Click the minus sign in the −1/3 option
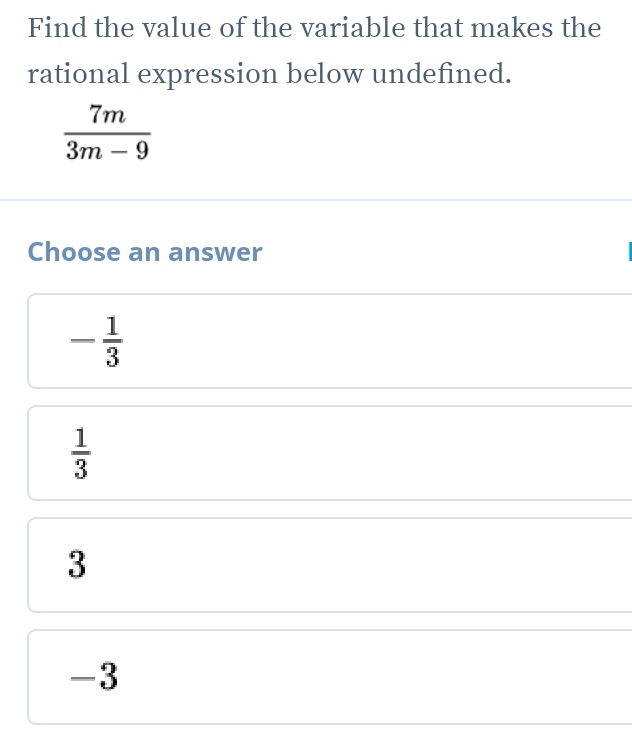632x735 pixels. 81,340
